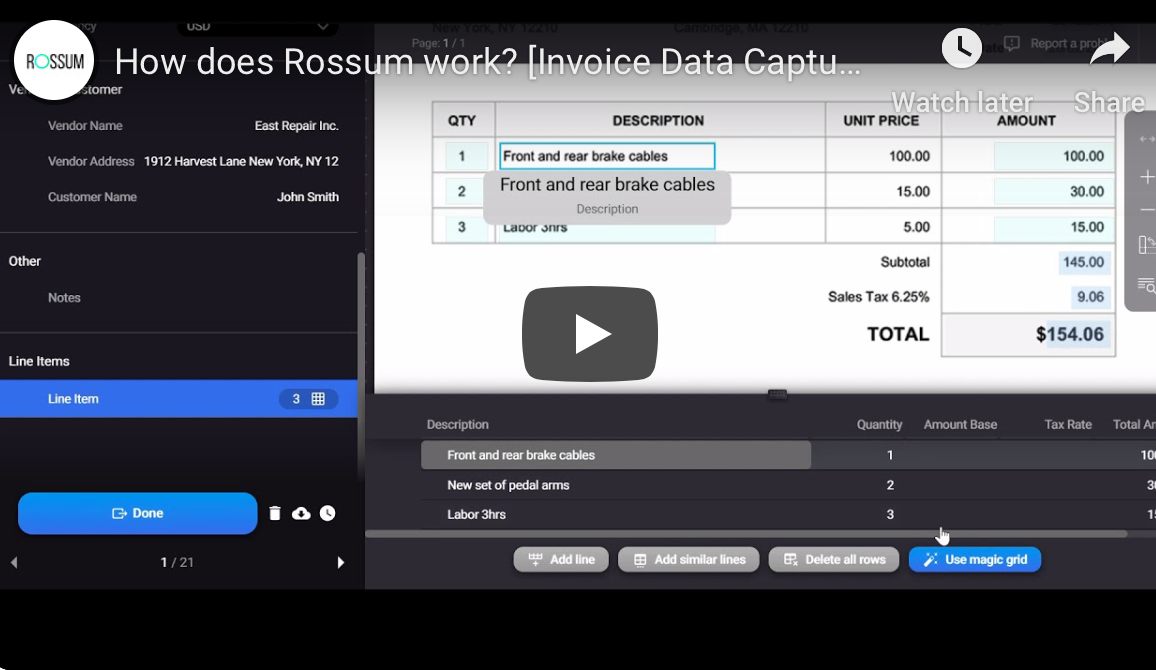Click the line items horizontal scrollbar
Viewport: 1156px width, 670px height.
pyautogui.click(x=745, y=534)
